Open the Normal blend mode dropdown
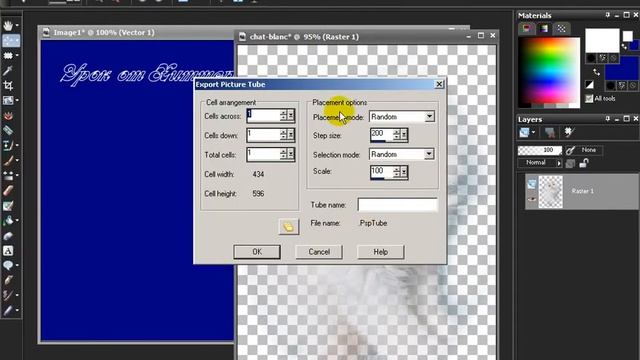The image size is (640, 360). (559, 163)
